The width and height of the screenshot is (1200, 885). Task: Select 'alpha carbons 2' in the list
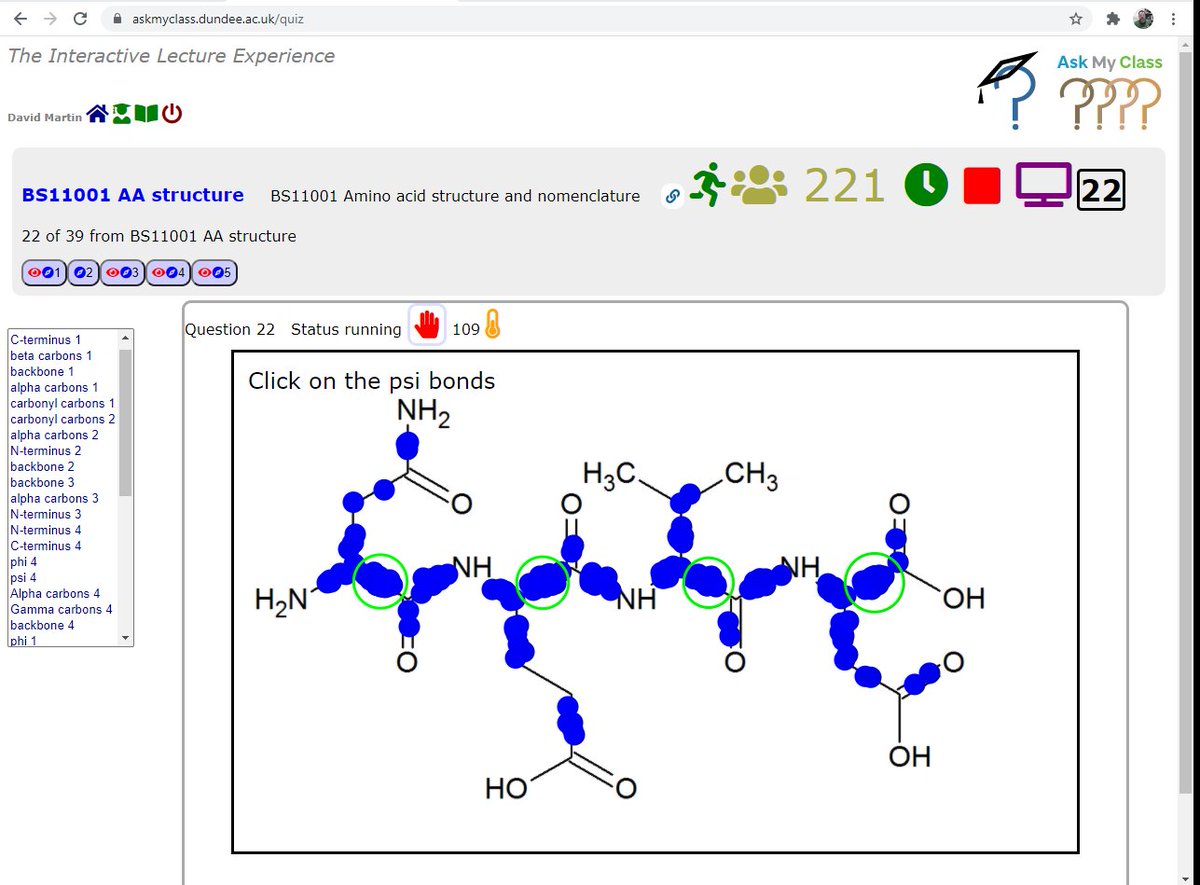pyautogui.click(x=54, y=435)
